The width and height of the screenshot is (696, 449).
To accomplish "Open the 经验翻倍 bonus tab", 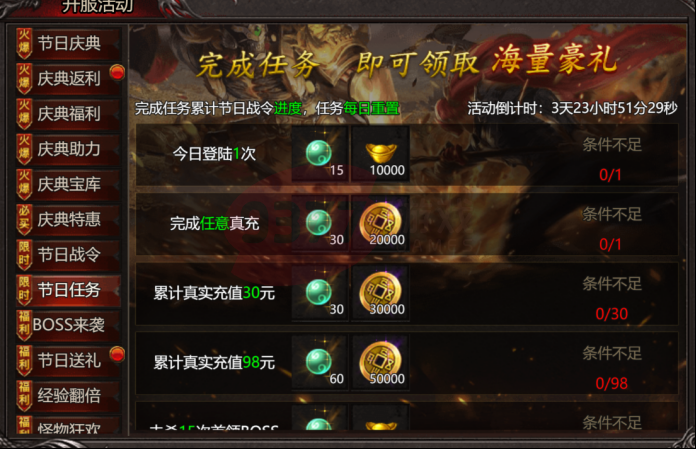I will [x=68, y=395].
